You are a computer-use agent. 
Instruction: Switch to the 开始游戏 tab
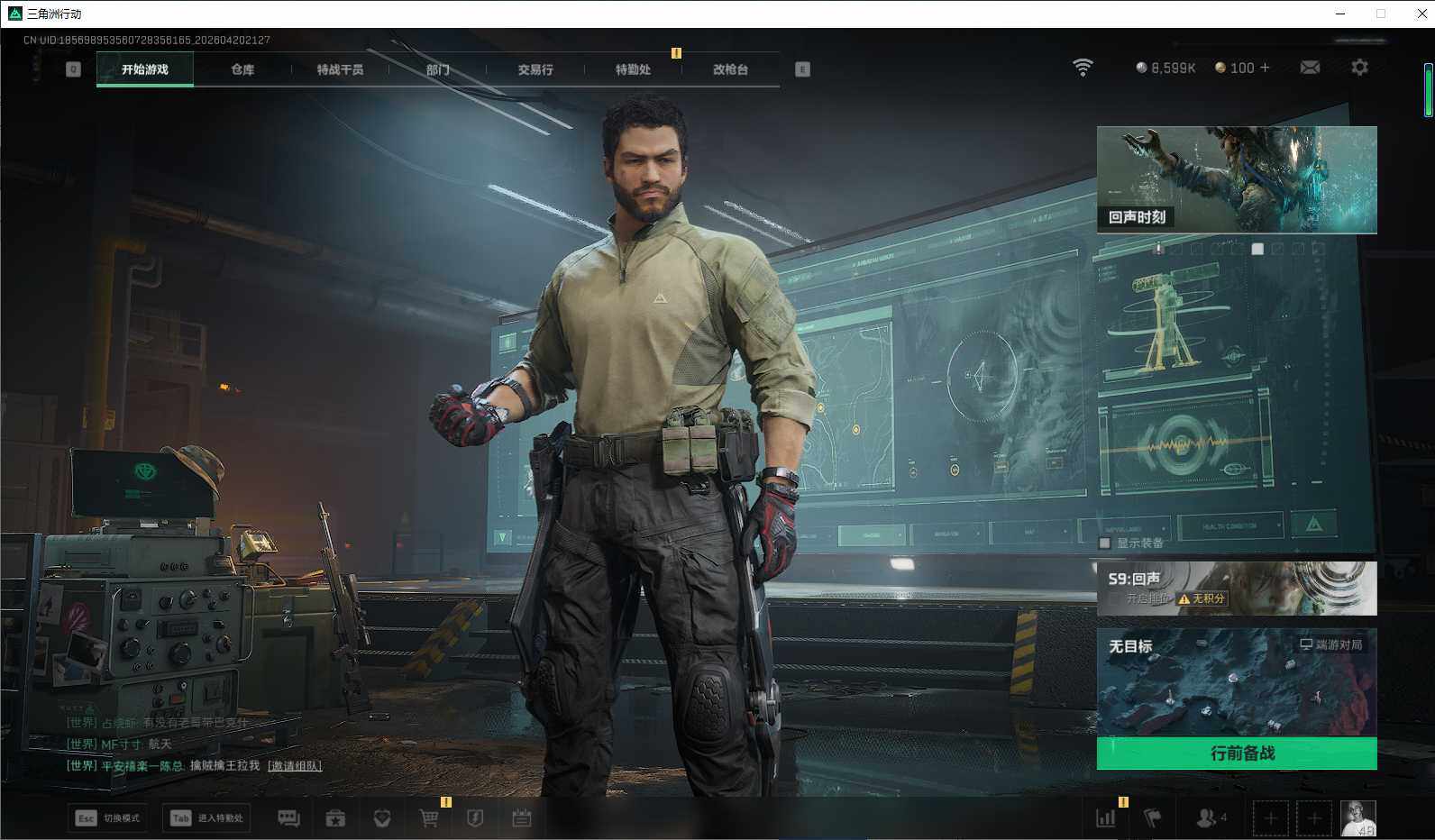tap(145, 69)
